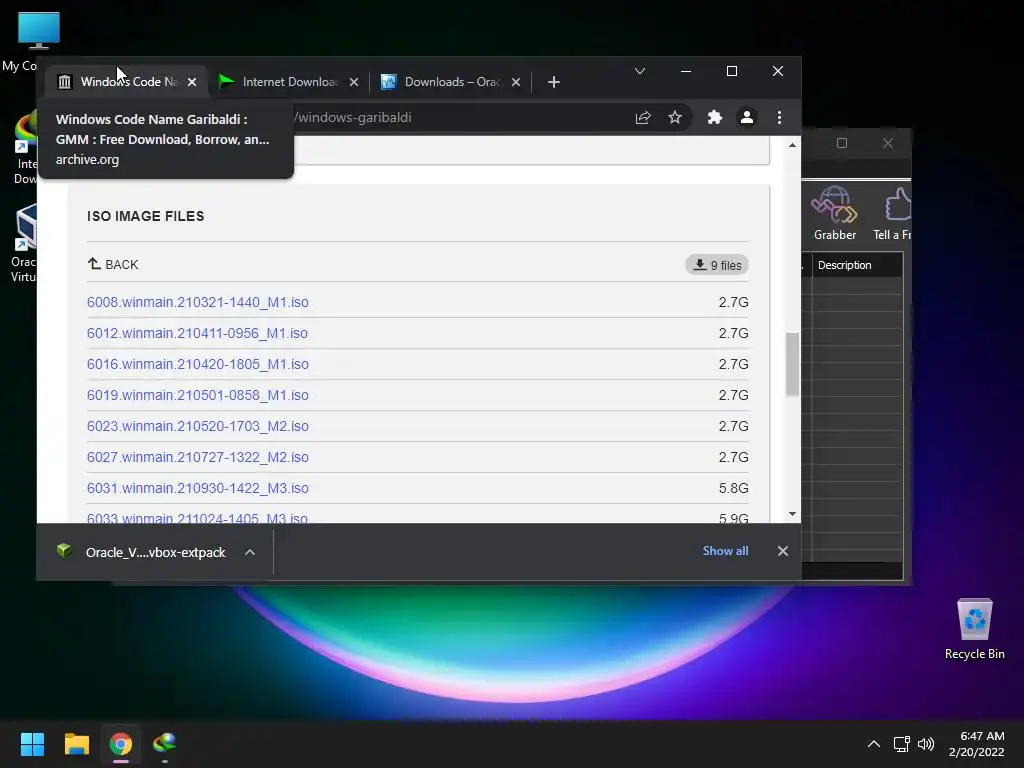This screenshot has height=768, width=1024.
Task: Click Tell a Friend icon in IDM window
Action: [x=892, y=214]
